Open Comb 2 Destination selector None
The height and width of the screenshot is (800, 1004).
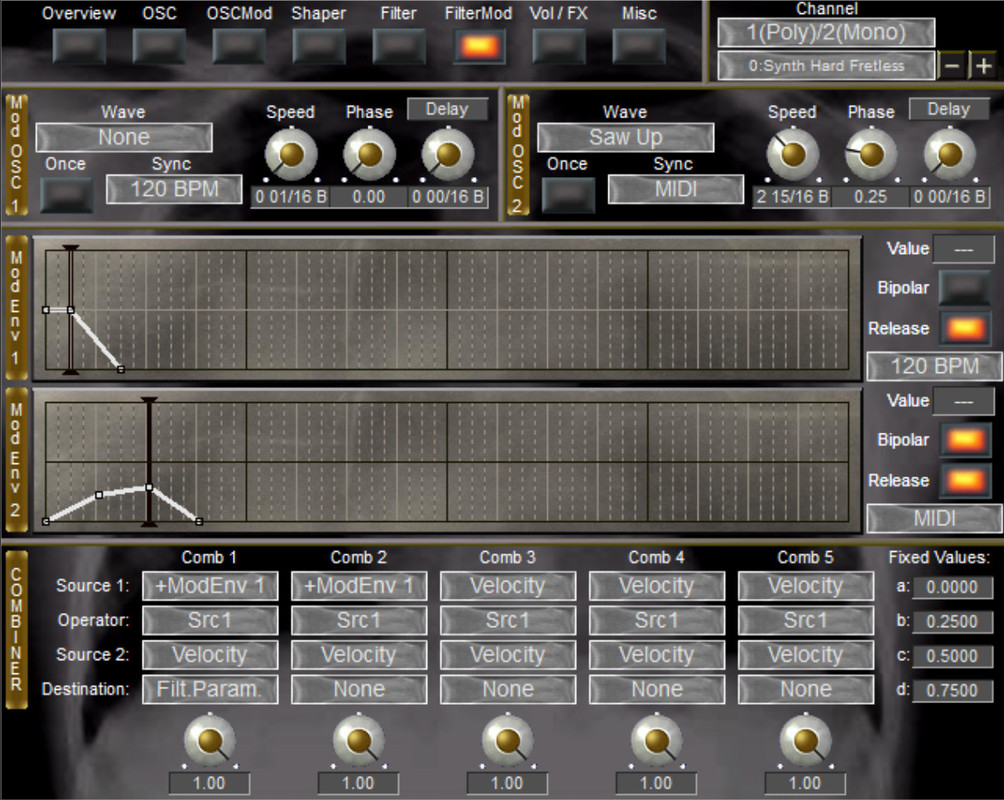click(x=359, y=690)
